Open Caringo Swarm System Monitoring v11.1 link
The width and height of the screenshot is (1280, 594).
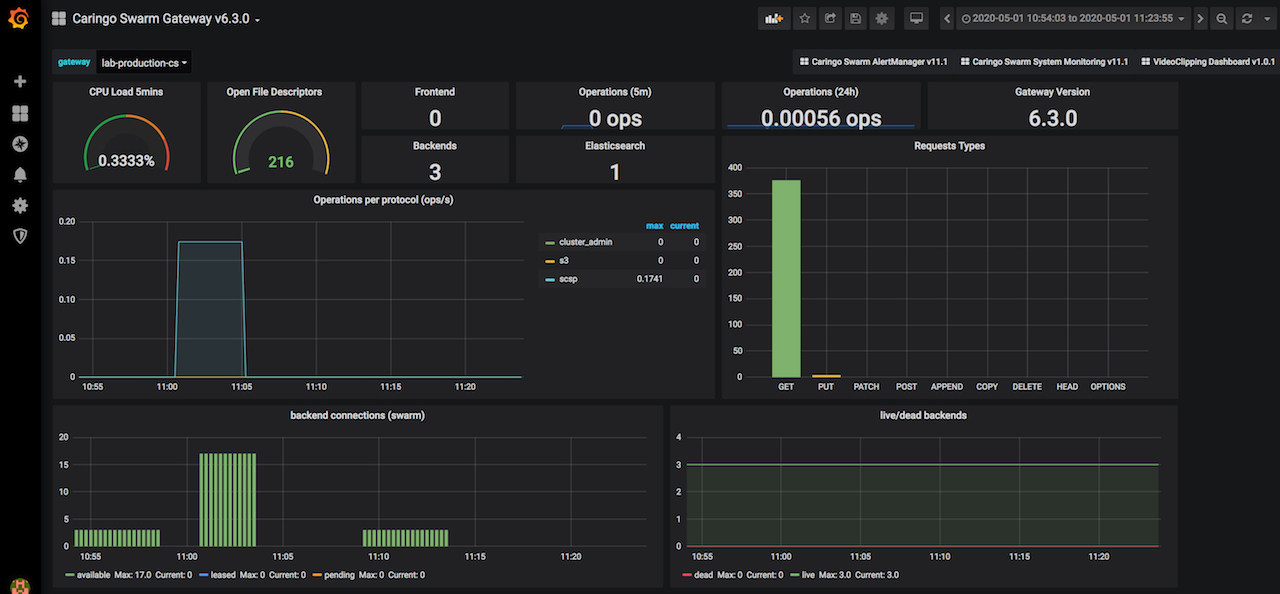coord(1044,62)
